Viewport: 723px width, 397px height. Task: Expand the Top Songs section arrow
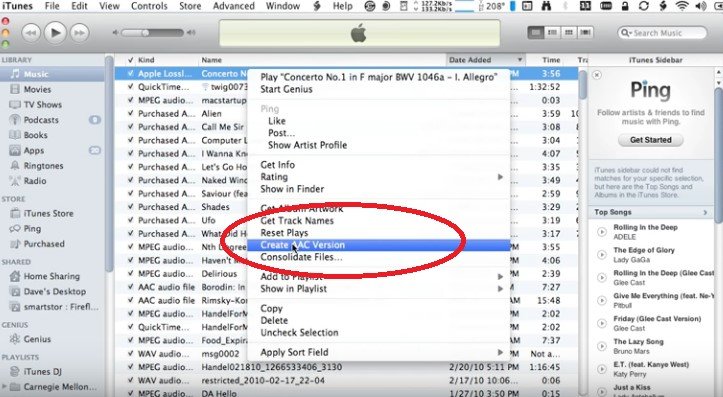(x=705, y=213)
